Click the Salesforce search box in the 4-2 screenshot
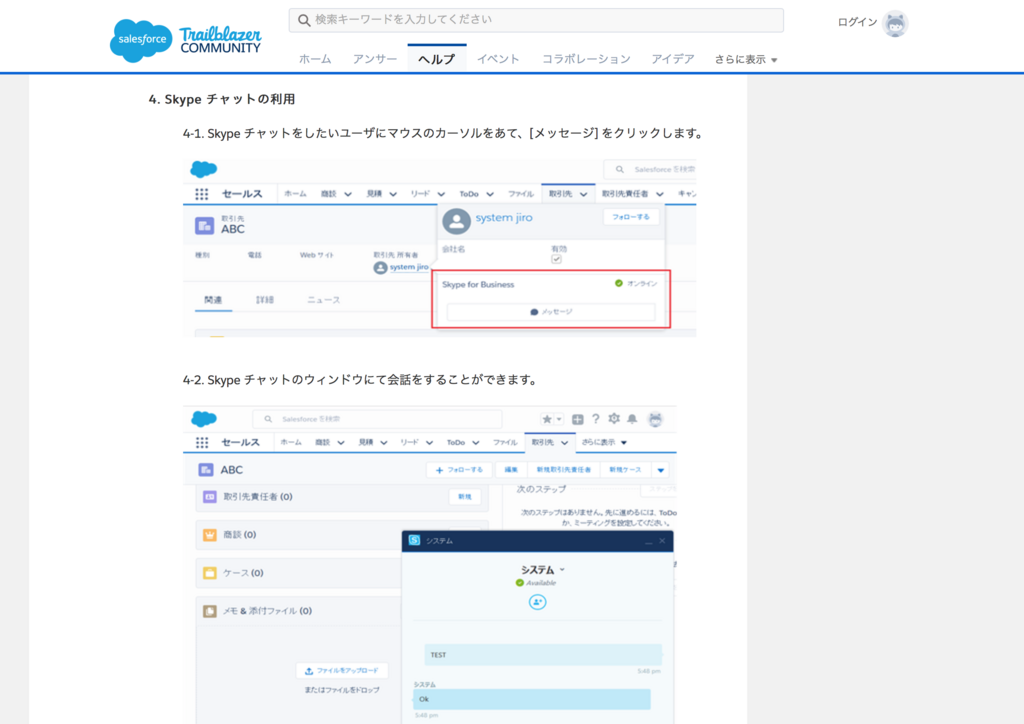This screenshot has width=1024, height=724. [377, 418]
